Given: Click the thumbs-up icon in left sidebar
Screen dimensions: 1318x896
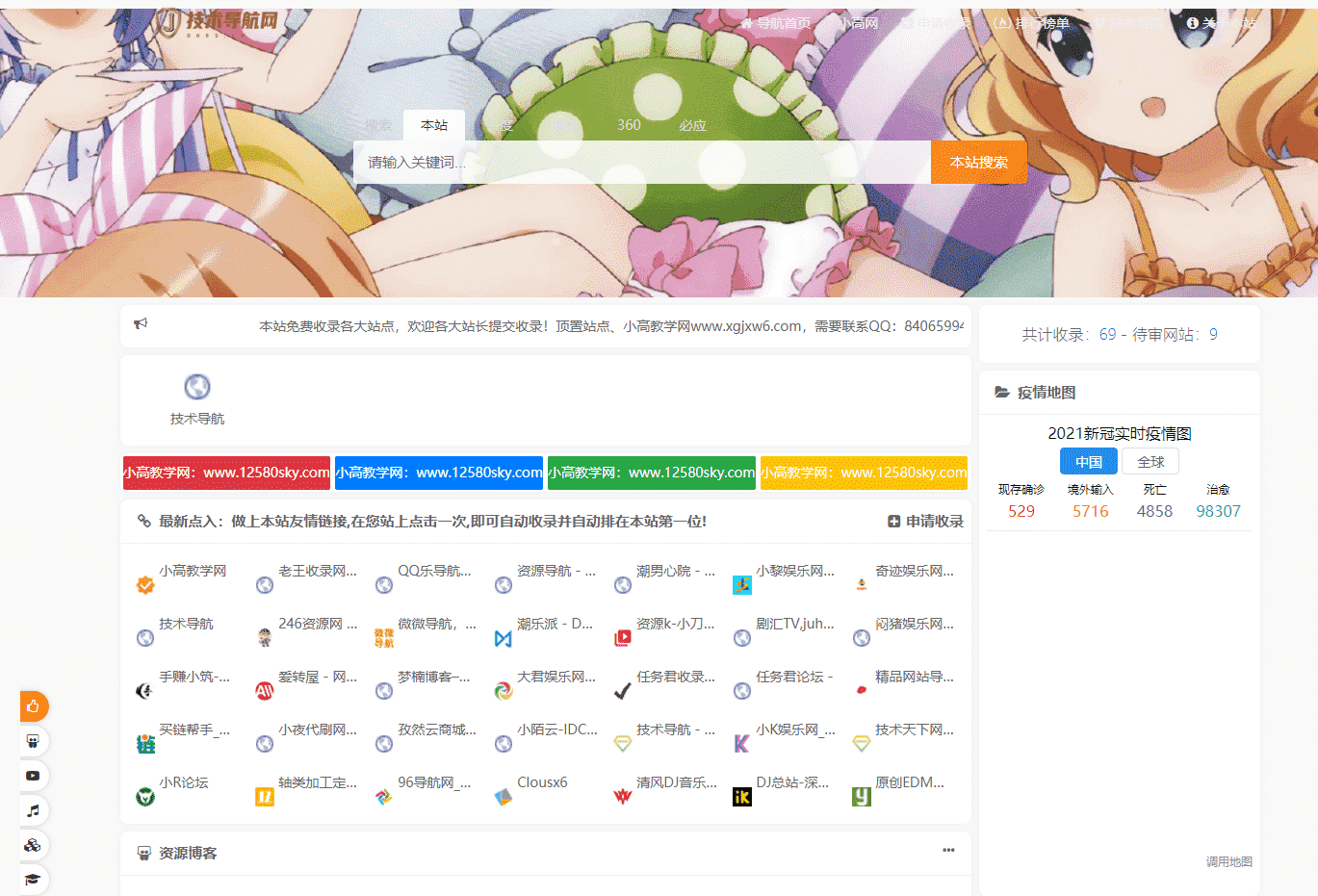Looking at the screenshot, I should 33,706.
